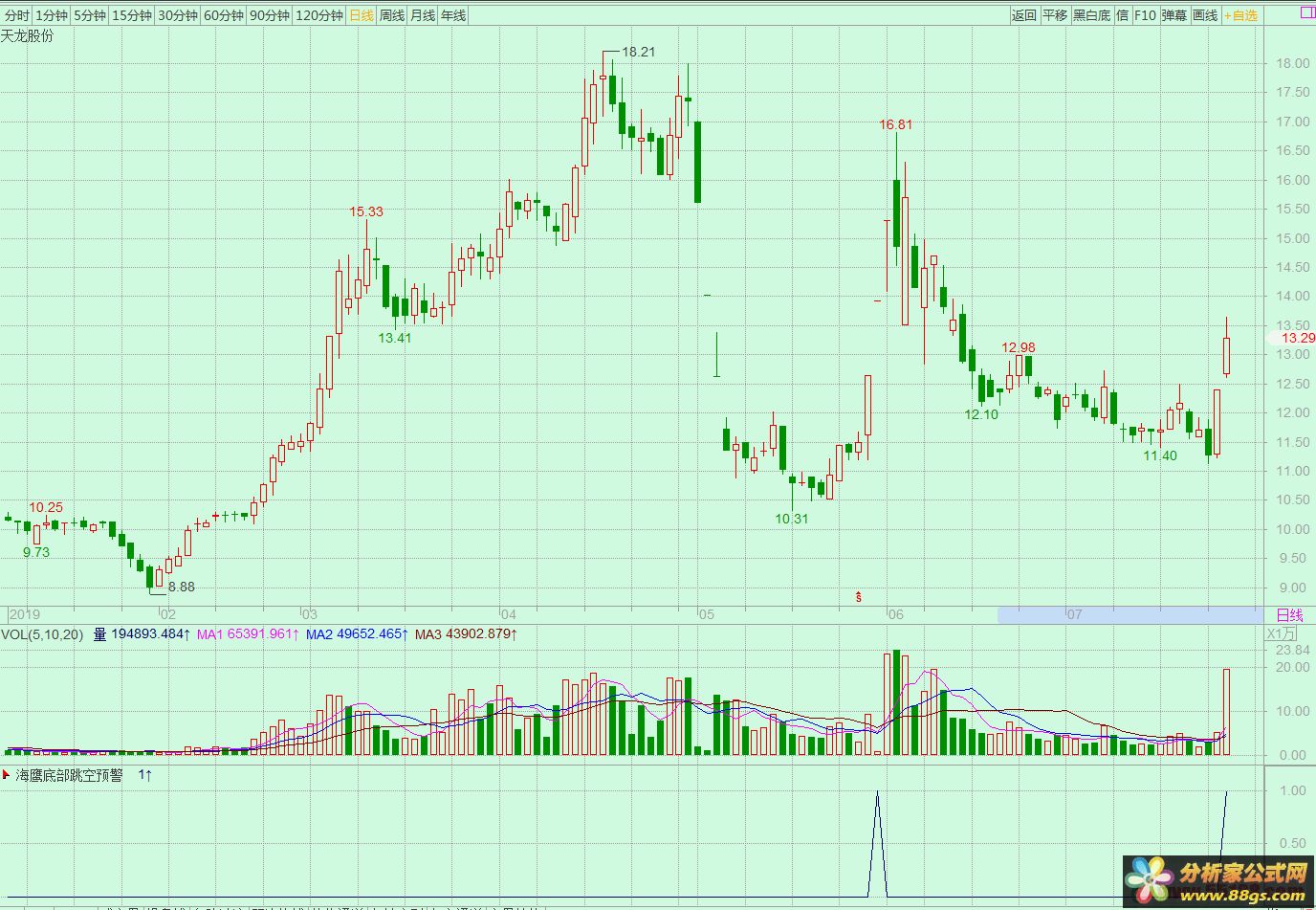This screenshot has height=910, width=1316.
Task: Select the 1分钟 timeframe
Action: (x=52, y=15)
